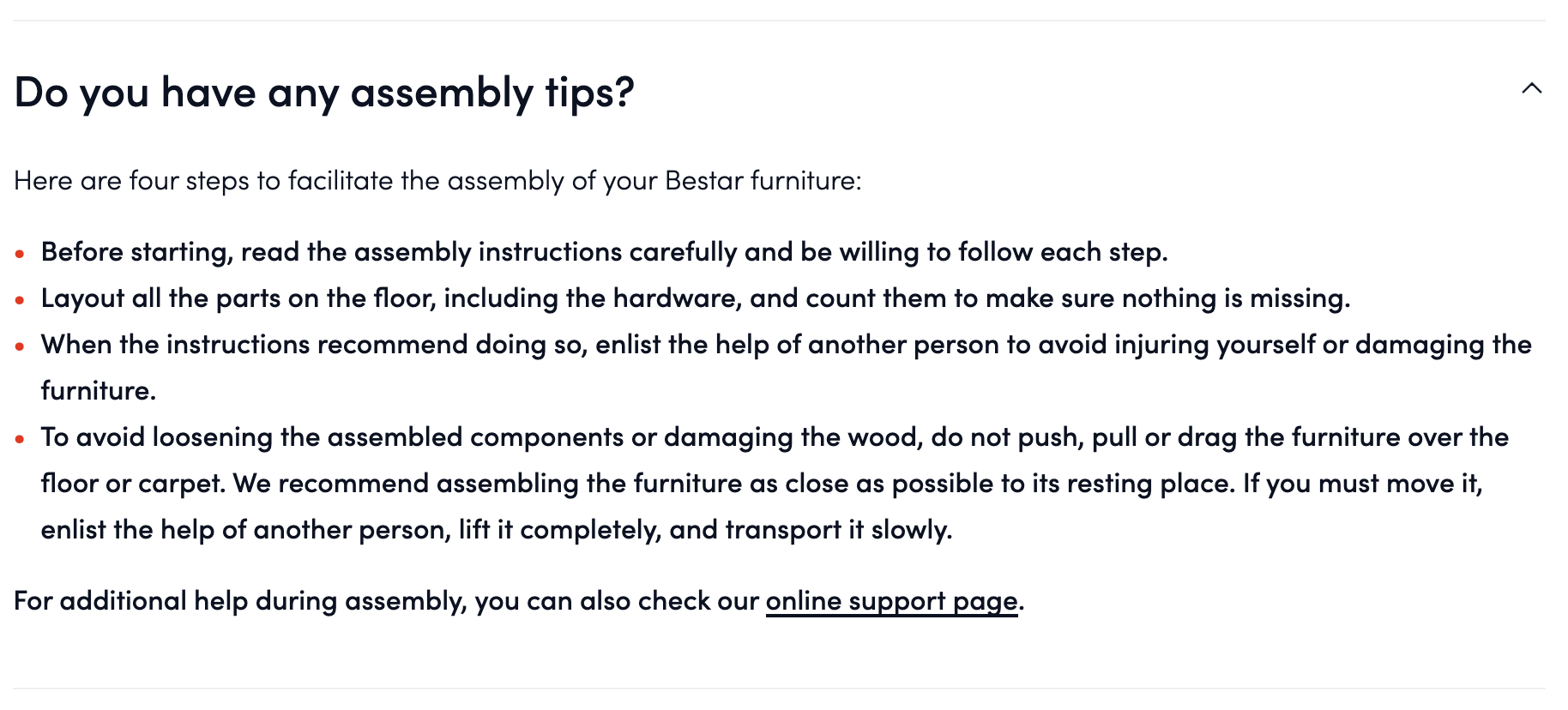
Task: Click the "enlist the help of another person, lift" line
Action: click(x=496, y=530)
